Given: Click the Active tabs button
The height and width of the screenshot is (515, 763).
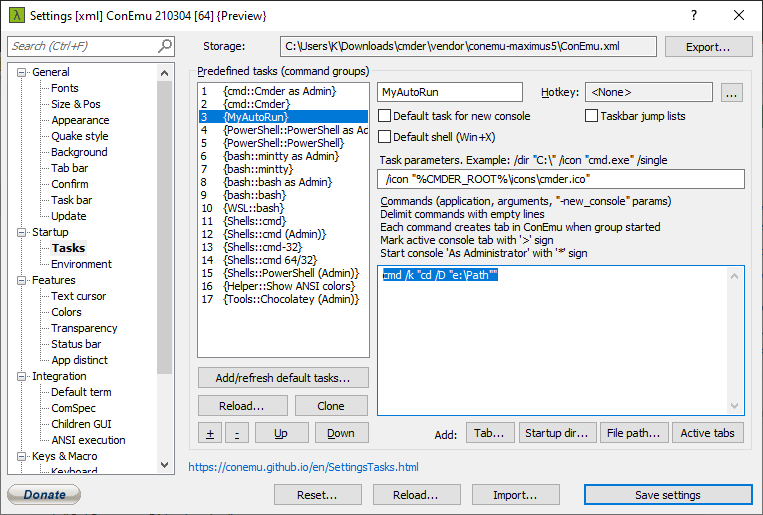Looking at the screenshot, I should (x=708, y=433).
